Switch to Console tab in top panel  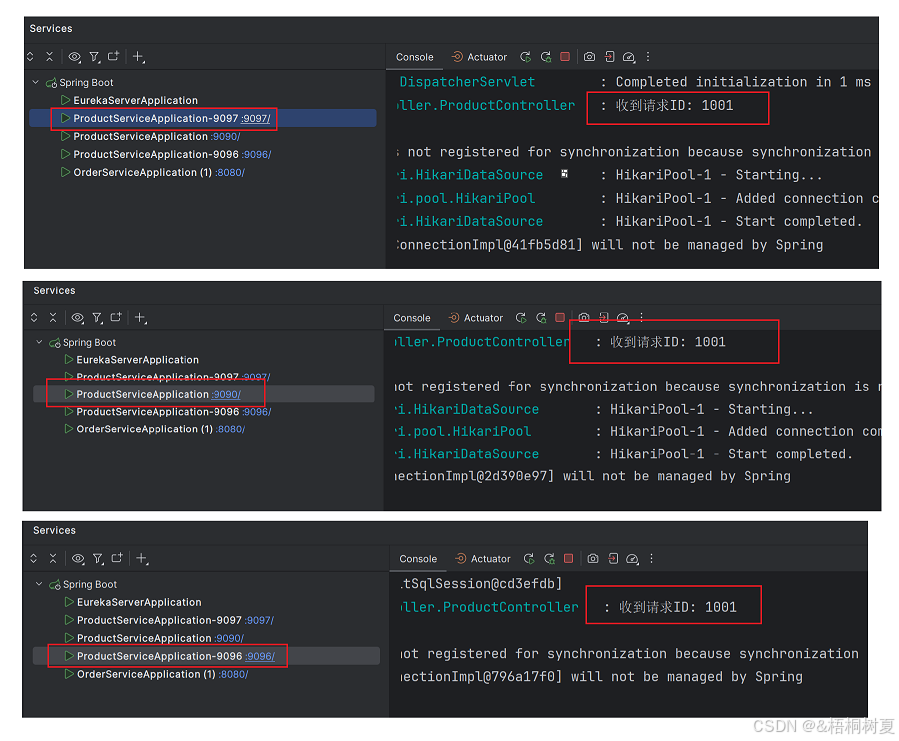[x=415, y=57]
